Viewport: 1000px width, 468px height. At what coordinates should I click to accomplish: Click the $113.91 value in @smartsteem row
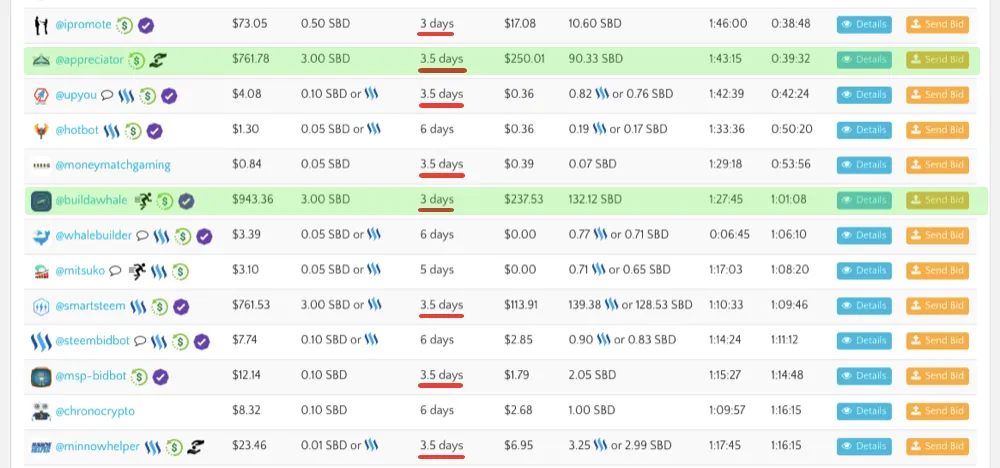521,305
